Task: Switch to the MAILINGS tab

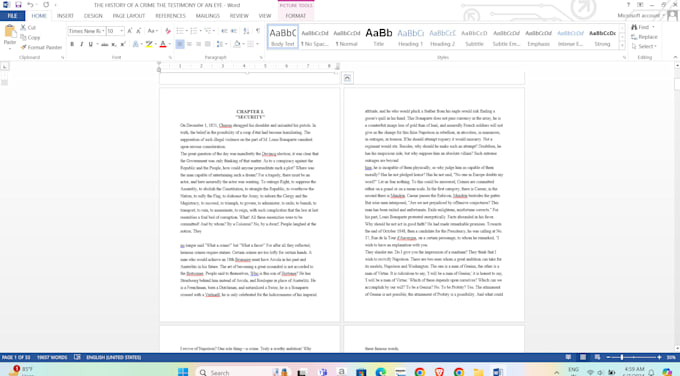Action: pyautogui.click(x=208, y=16)
